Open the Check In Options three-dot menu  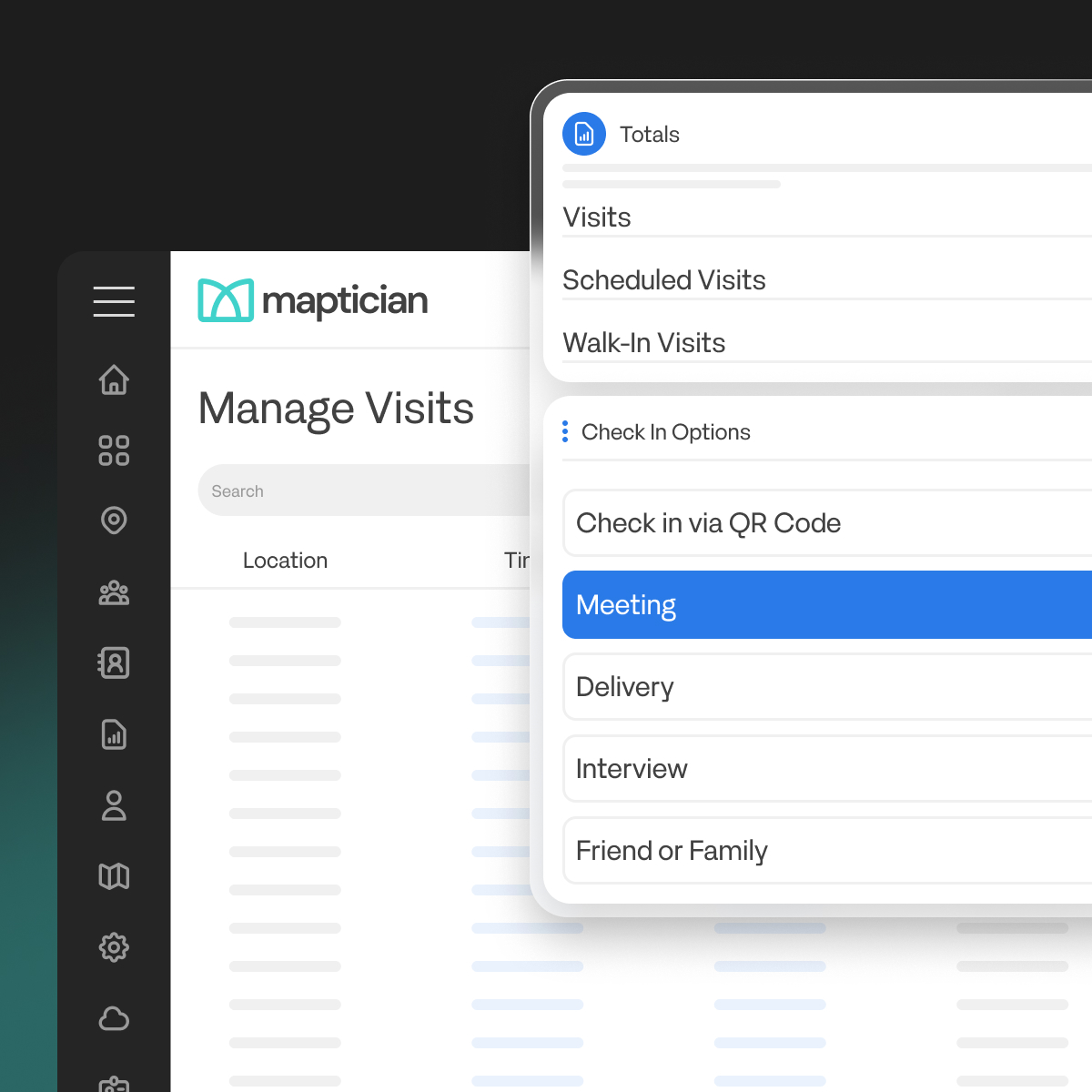[x=565, y=431]
